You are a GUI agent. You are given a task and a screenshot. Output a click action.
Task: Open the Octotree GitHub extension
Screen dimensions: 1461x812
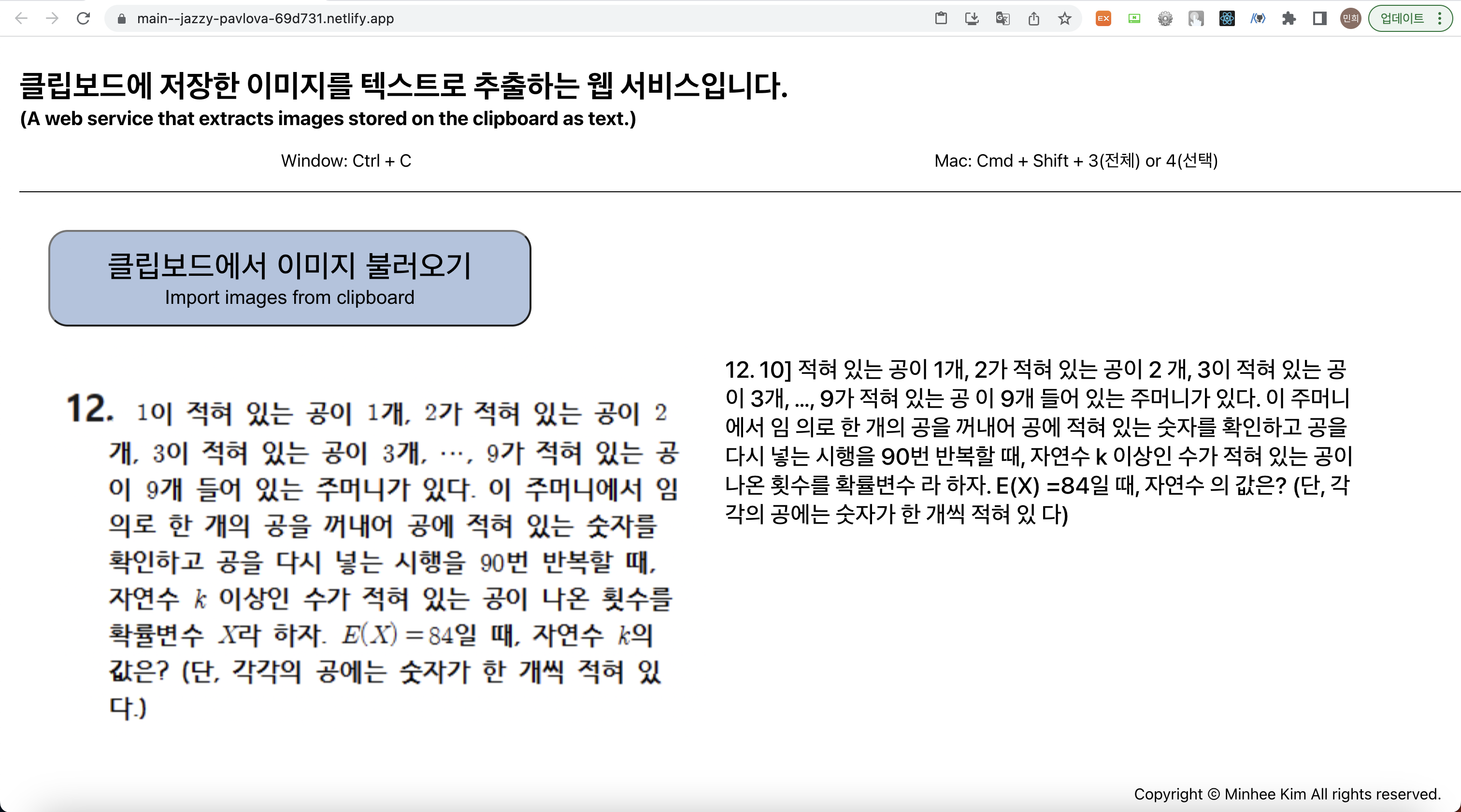(x=1258, y=18)
